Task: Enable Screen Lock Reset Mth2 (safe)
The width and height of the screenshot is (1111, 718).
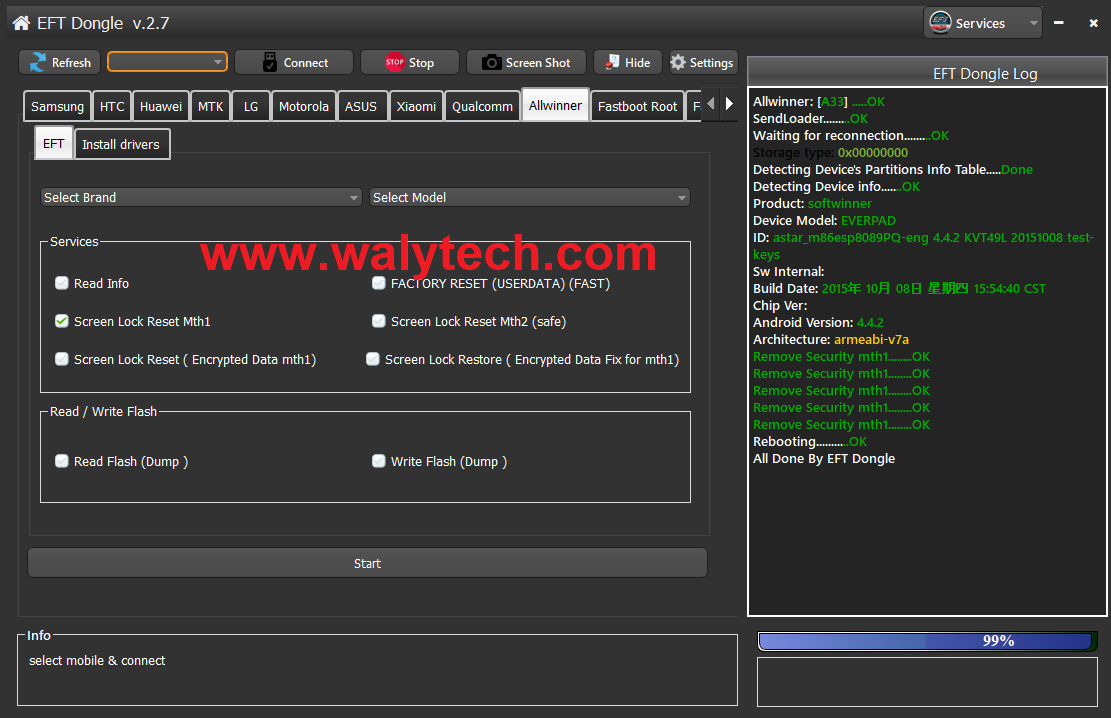Action: tap(378, 321)
